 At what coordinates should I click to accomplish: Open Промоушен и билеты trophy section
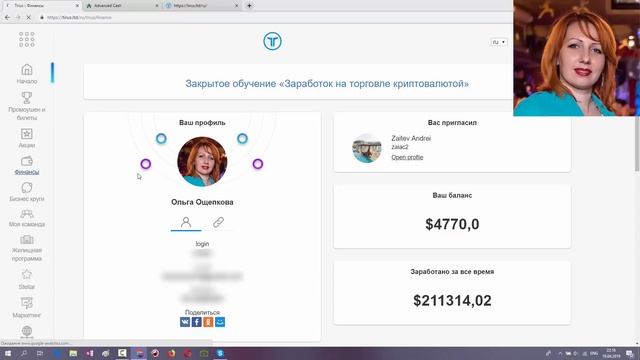point(27,106)
